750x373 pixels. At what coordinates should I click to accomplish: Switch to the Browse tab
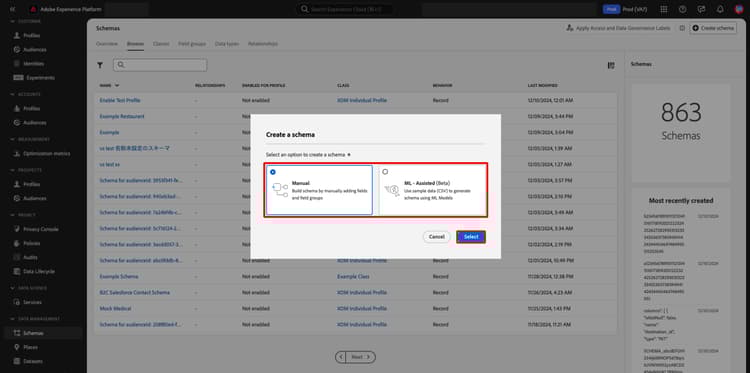pos(135,44)
